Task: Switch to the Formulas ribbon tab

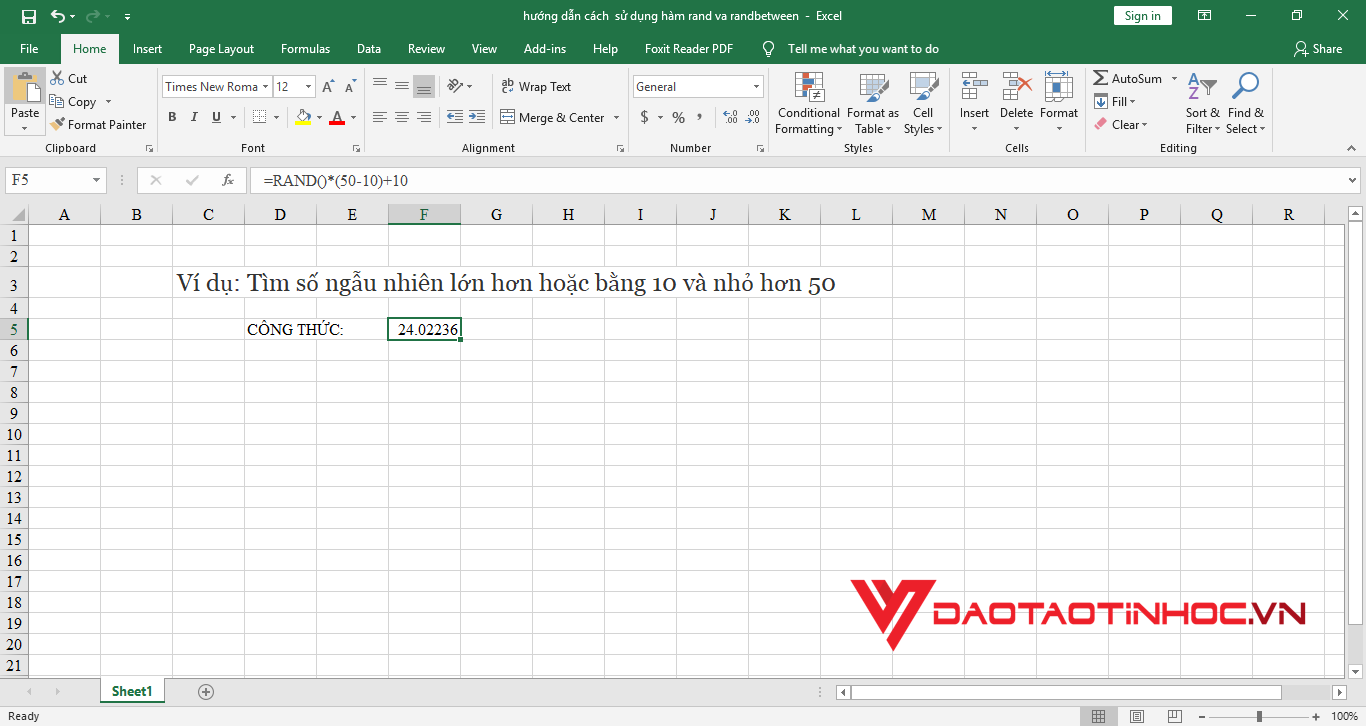Action: 305,48
